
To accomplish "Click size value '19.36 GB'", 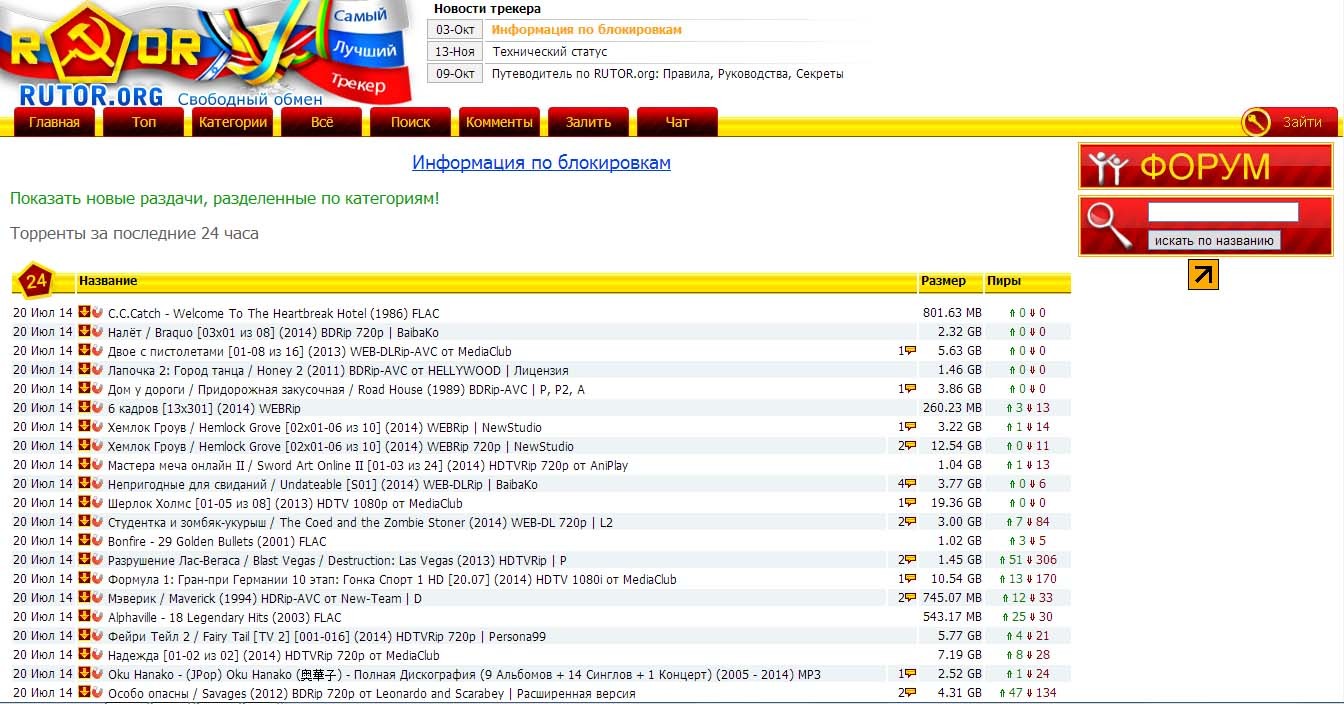I will click(956, 503).
